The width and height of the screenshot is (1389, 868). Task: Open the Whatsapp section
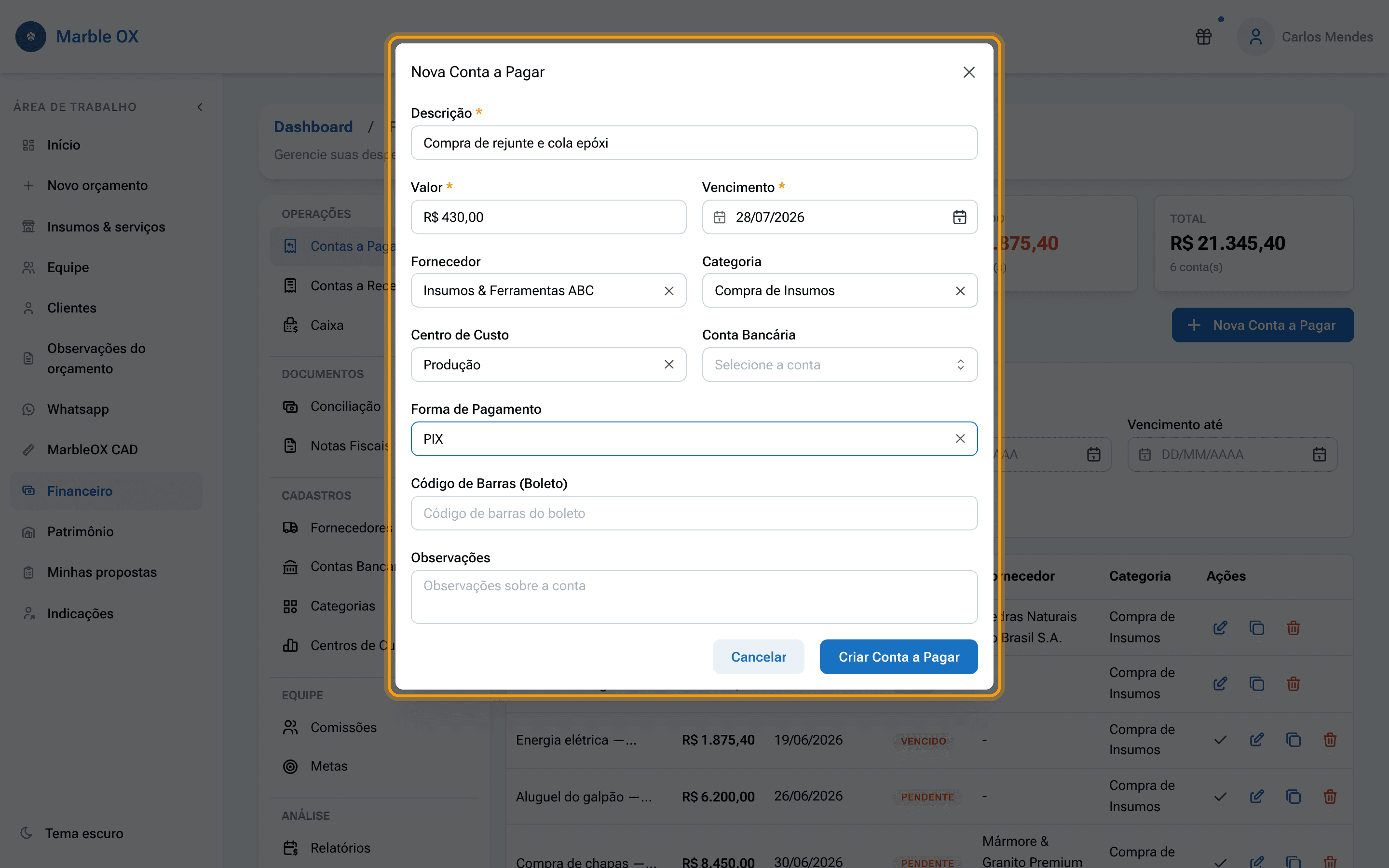coord(106,409)
